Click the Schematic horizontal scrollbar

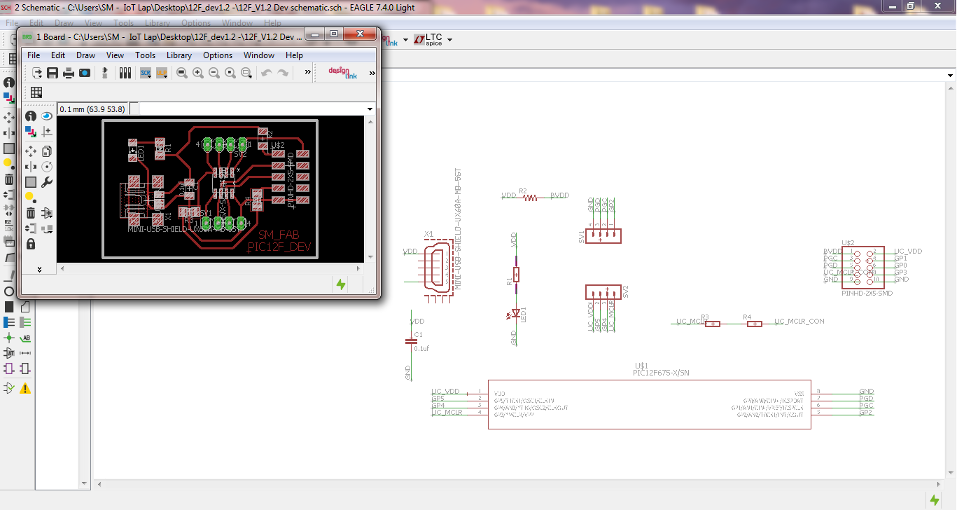click(x=519, y=484)
